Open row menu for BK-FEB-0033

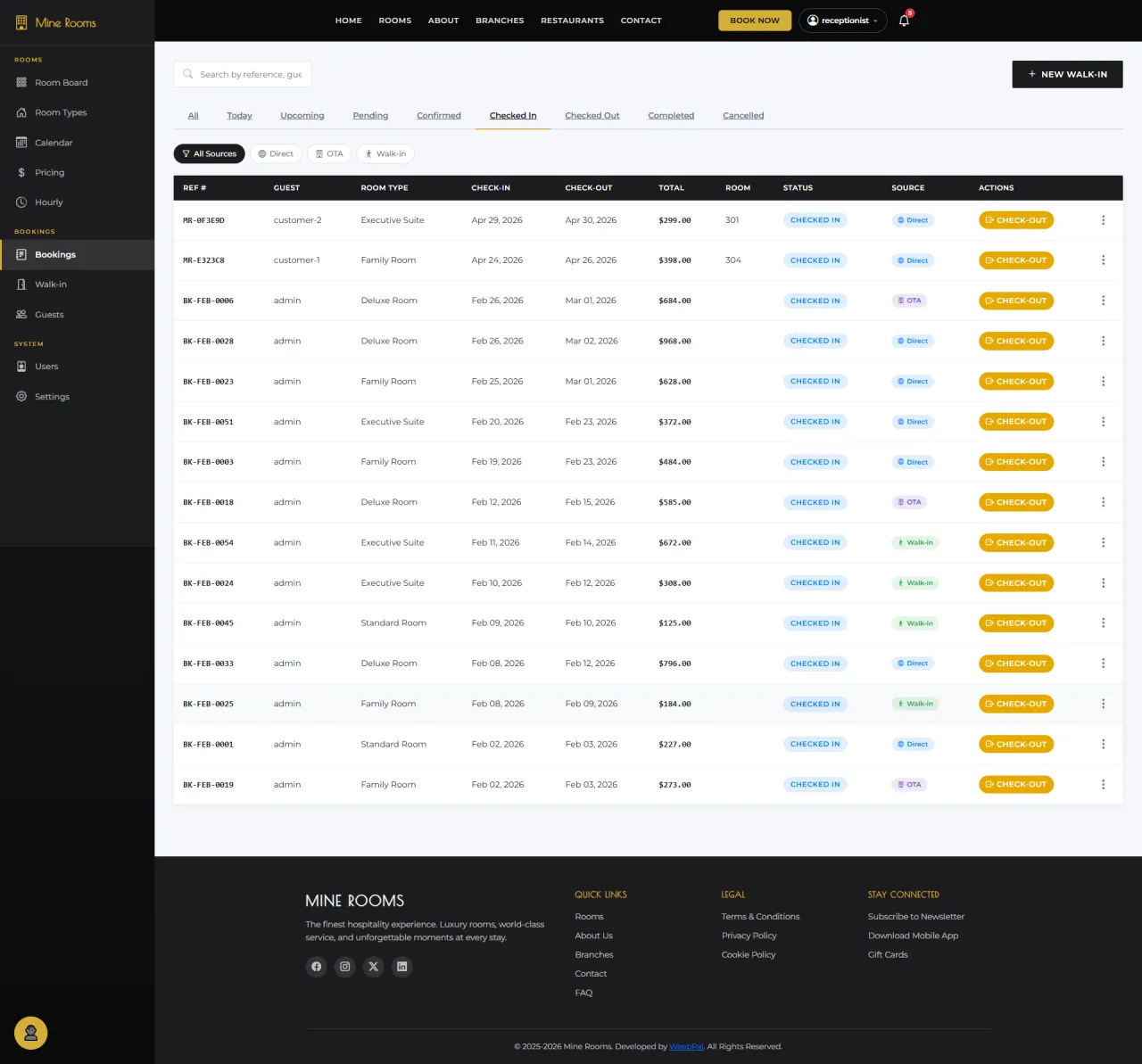click(1103, 664)
